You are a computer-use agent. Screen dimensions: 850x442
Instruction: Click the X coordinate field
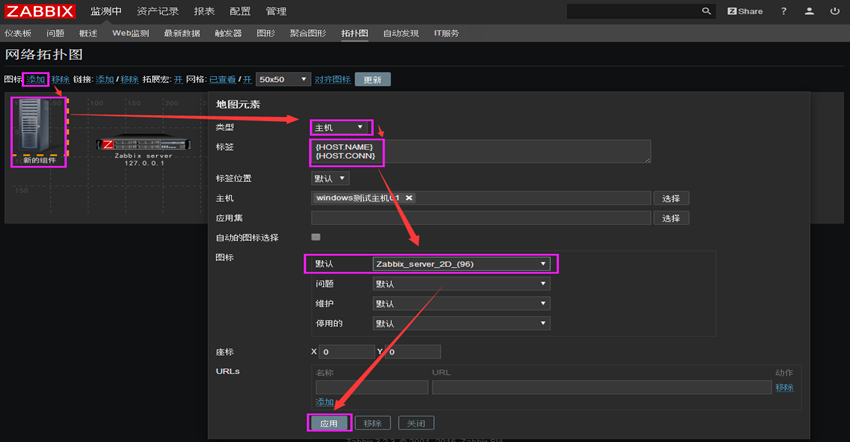click(346, 351)
